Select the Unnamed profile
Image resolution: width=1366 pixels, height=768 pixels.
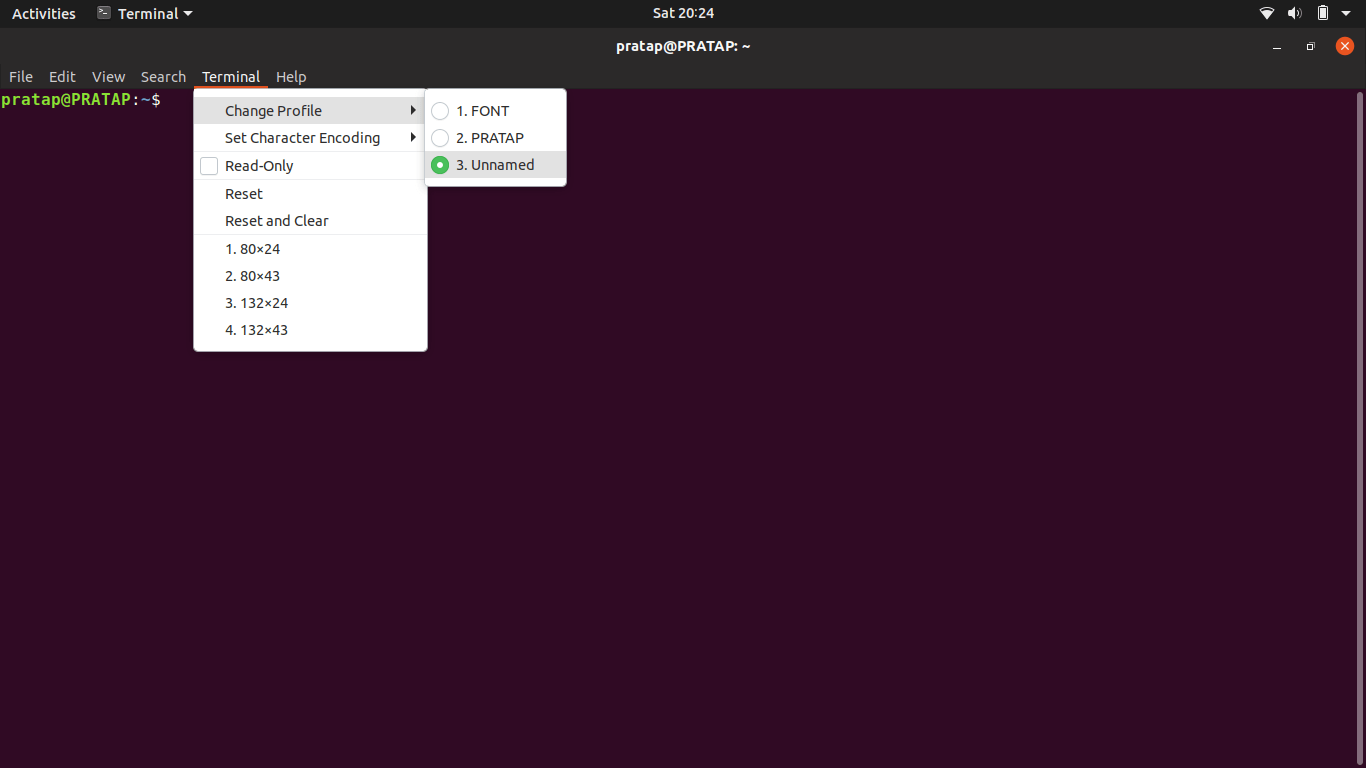[495, 164]
